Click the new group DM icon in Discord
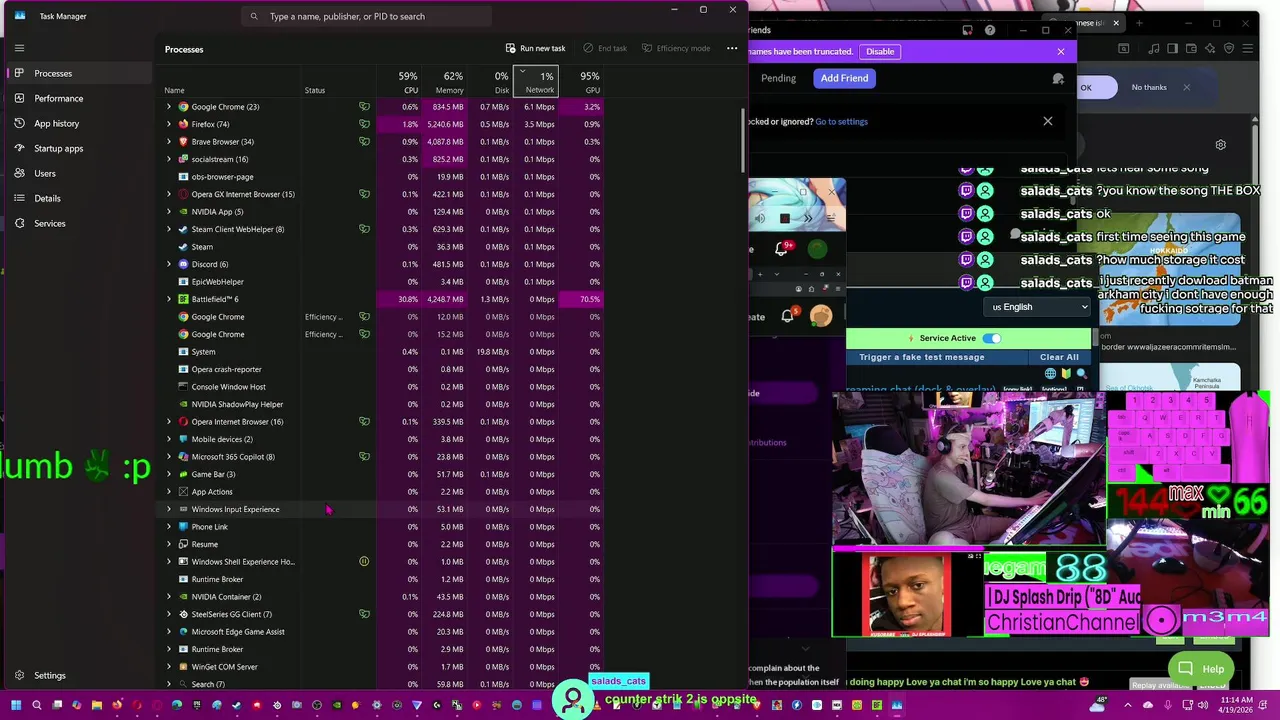 pos(1059,78)
